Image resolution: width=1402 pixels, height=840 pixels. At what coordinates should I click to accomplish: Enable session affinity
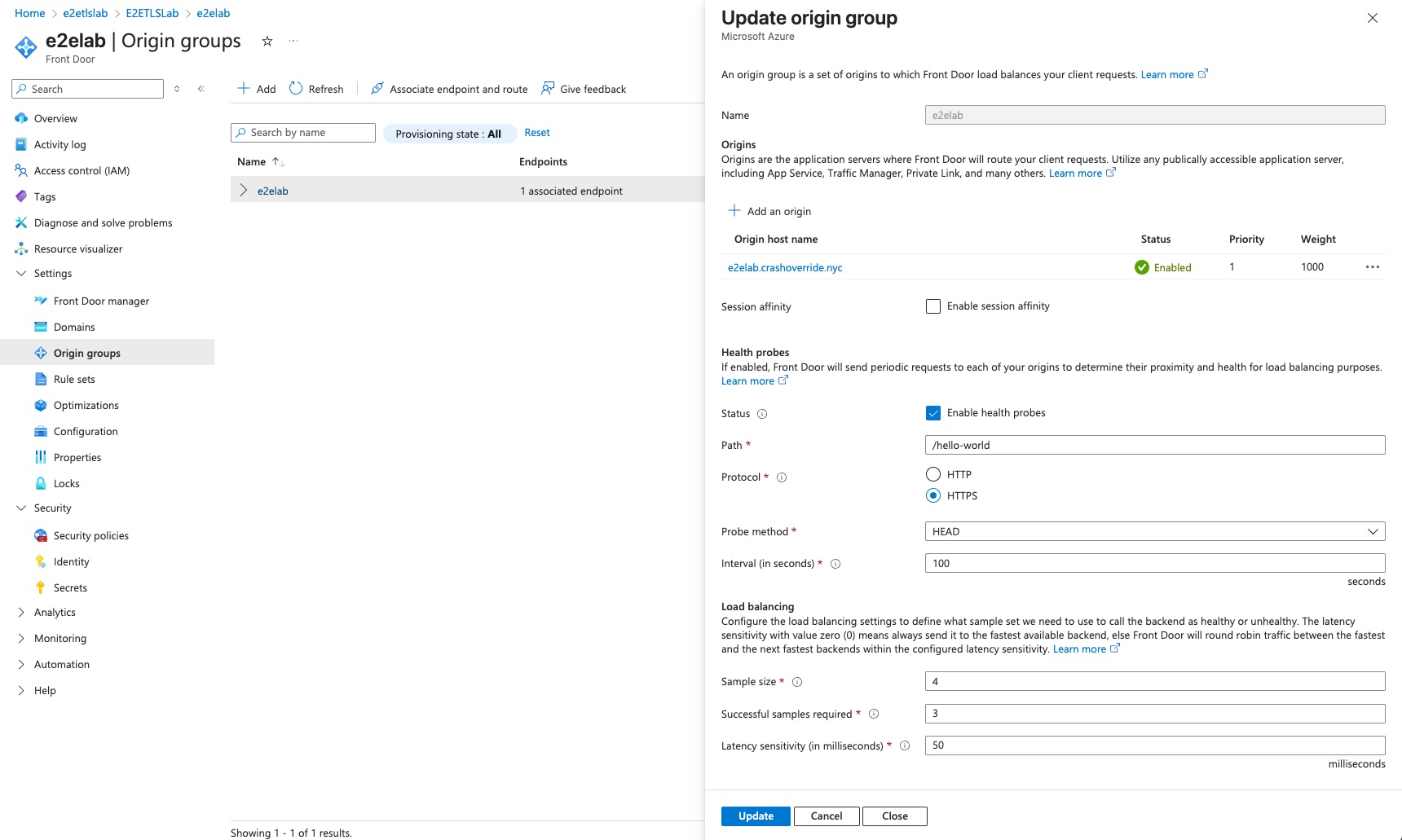(x=933, y=306)
